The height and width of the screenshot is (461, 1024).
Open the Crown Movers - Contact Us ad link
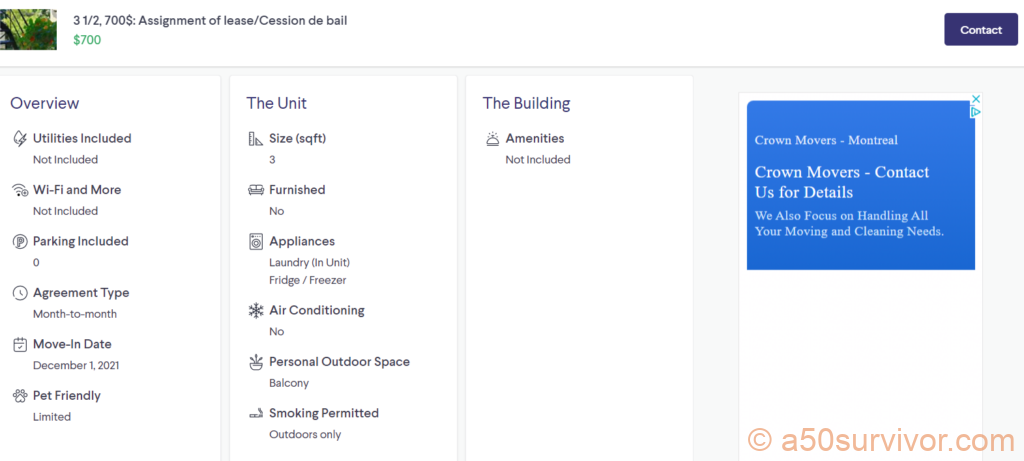click(841, 182)
